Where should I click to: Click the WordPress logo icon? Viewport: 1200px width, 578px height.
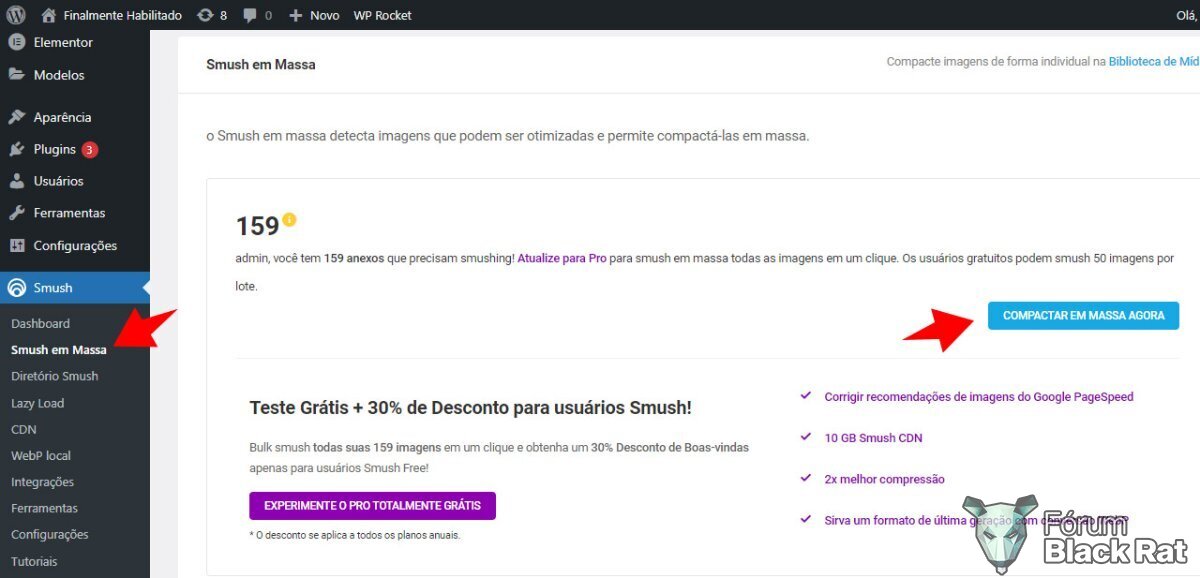(x=15, y=15)
